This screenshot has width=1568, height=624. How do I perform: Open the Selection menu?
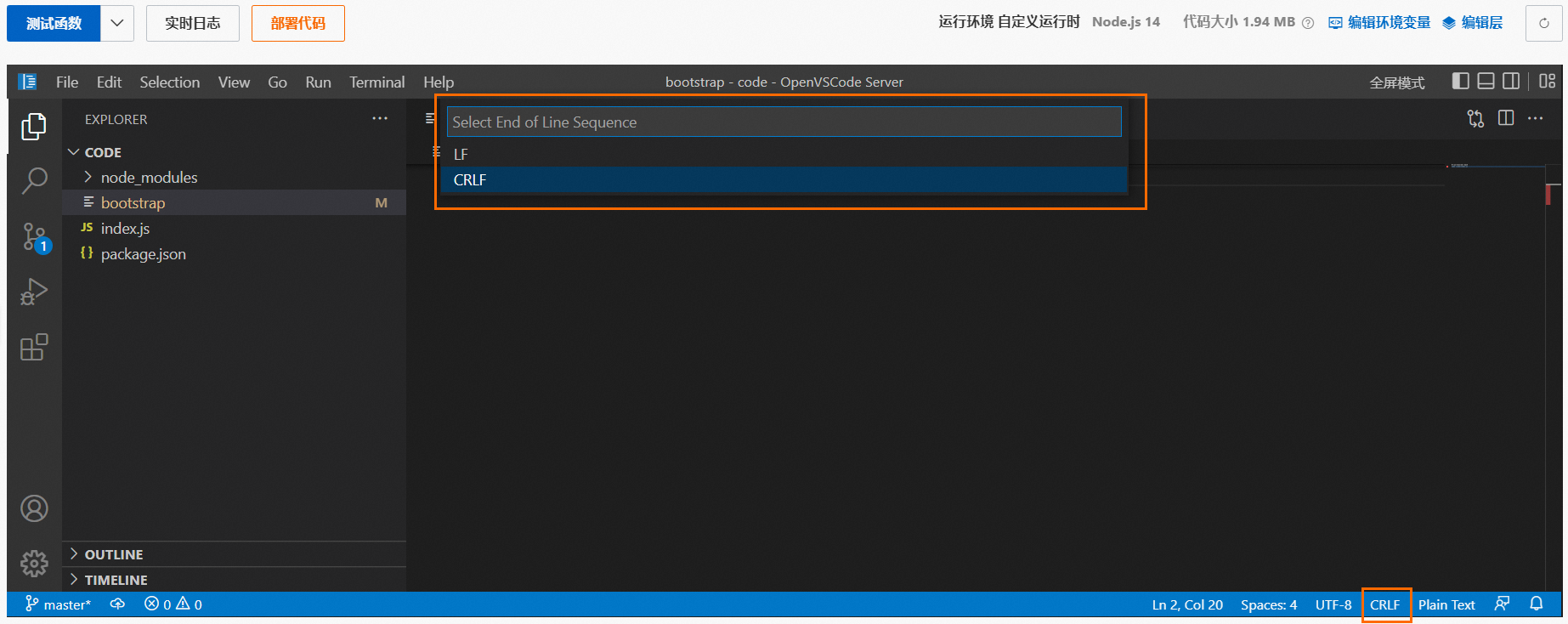pos(170,82)
